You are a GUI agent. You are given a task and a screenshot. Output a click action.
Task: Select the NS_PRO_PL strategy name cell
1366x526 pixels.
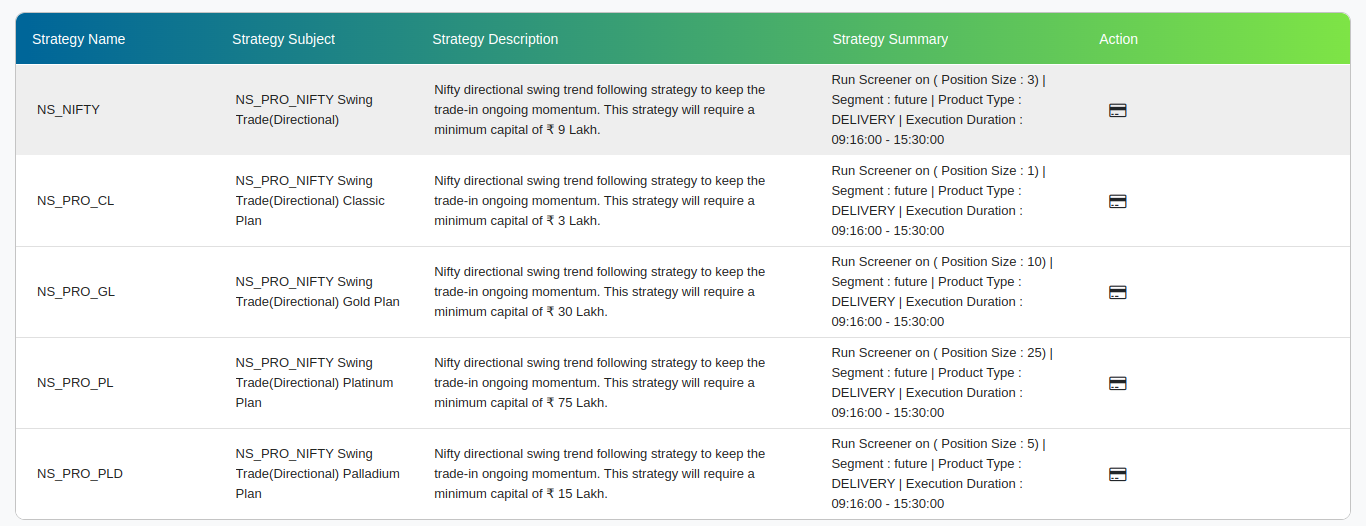75,383
